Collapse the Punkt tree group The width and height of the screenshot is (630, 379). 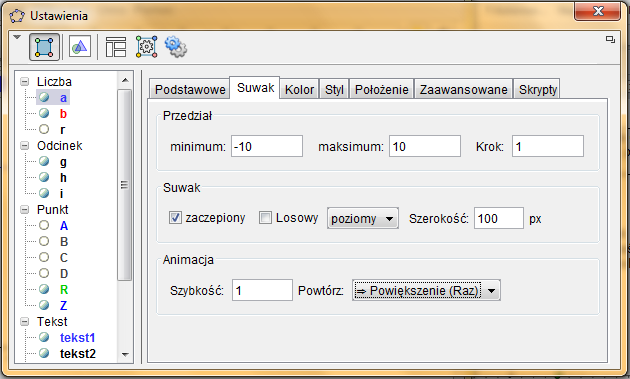click(x=25, y=209)
